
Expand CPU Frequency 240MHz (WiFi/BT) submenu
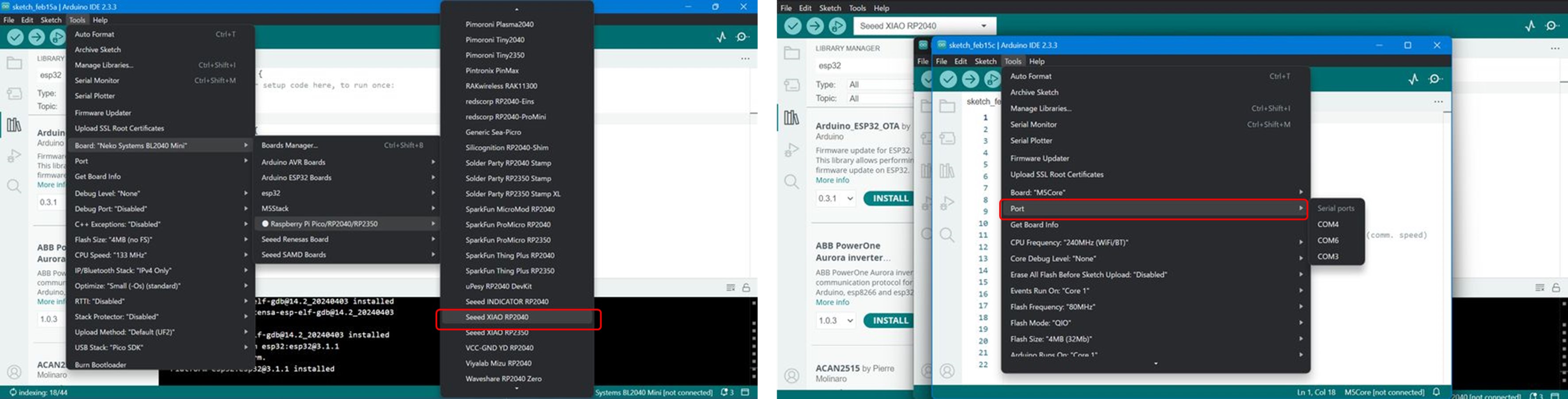[x=1156, y=242]
